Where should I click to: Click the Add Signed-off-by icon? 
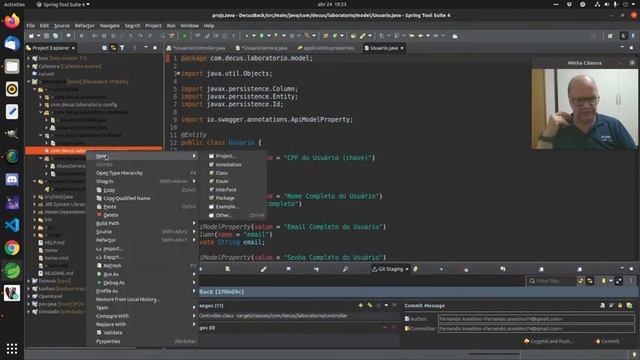[611, 305]
